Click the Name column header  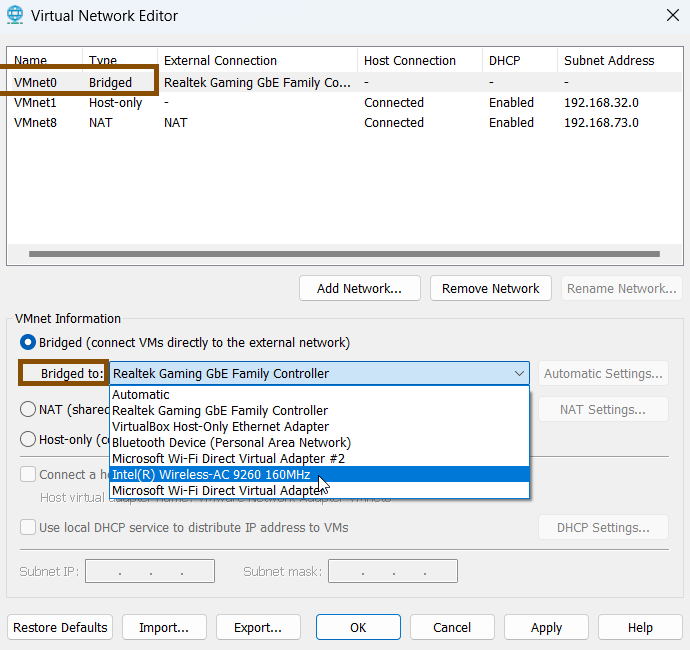click(45, 60)
